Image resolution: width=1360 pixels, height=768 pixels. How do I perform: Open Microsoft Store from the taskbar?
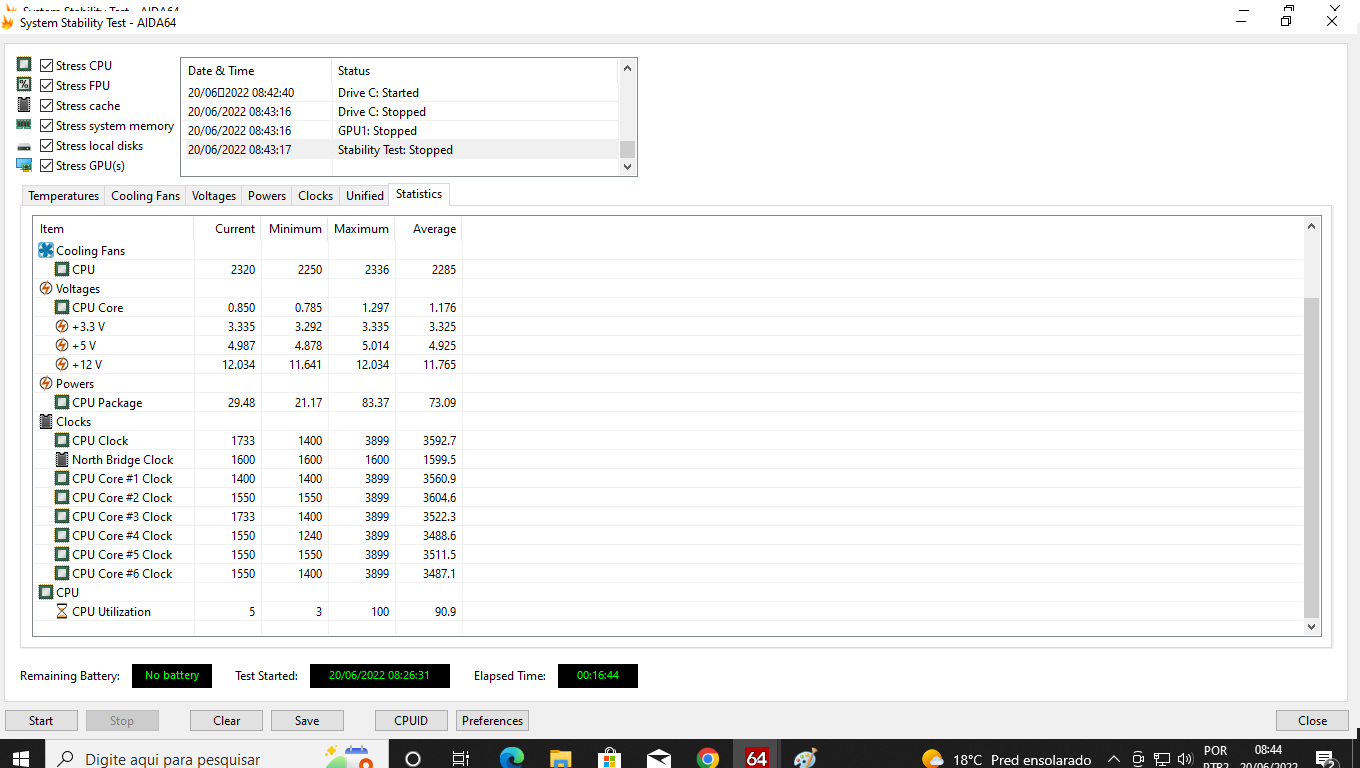(x=609, y=758)
